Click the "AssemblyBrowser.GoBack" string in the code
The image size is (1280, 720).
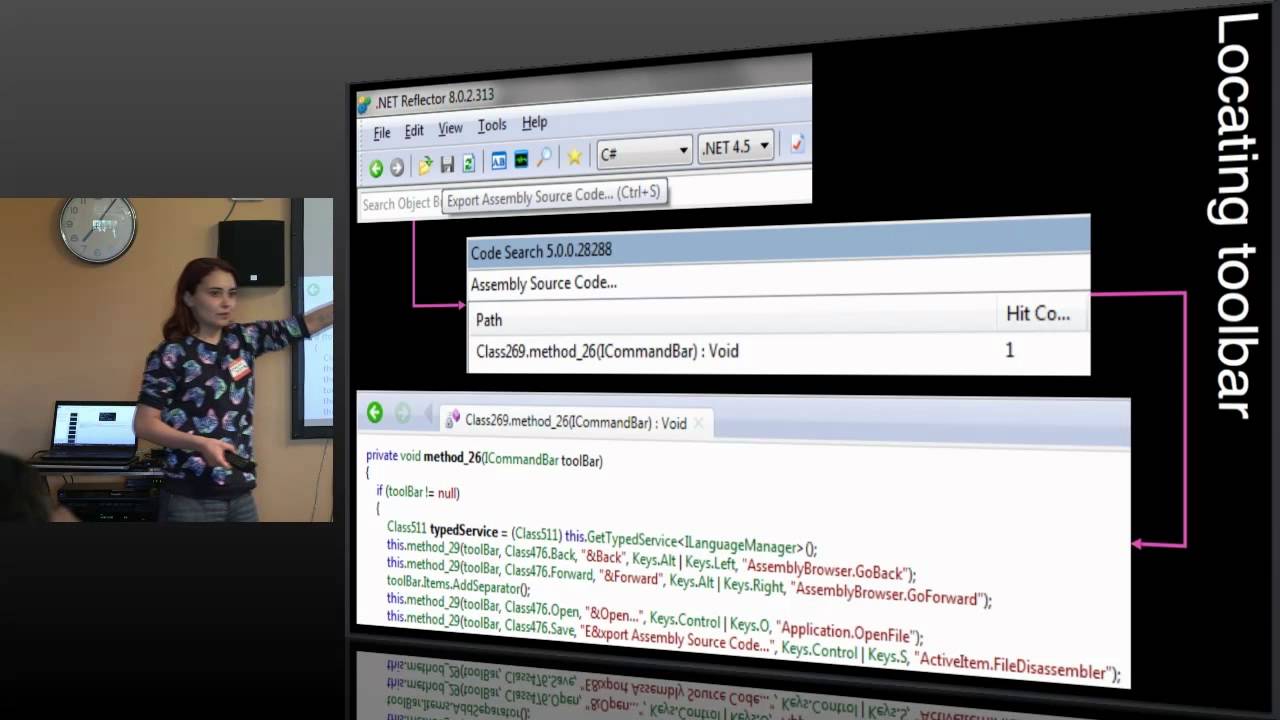point(826,570)
